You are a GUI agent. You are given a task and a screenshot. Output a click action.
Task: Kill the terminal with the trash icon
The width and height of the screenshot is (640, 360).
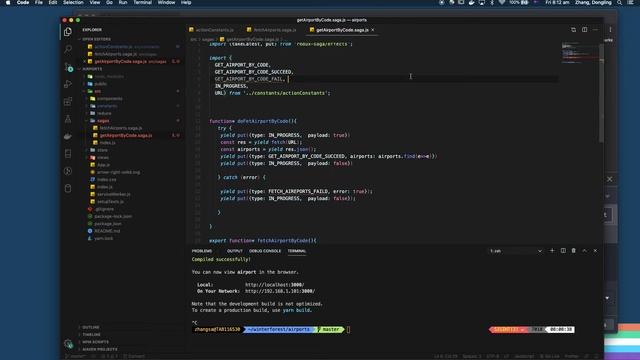coord(573,251)
